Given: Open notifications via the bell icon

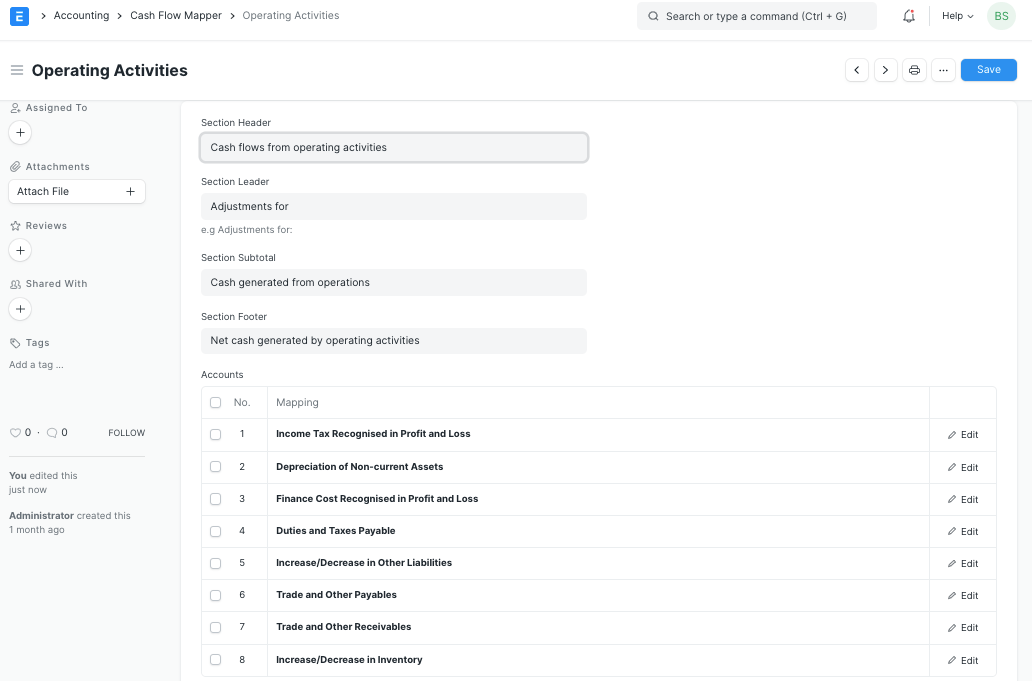Looking at the screenshot, I should (908, 16).
